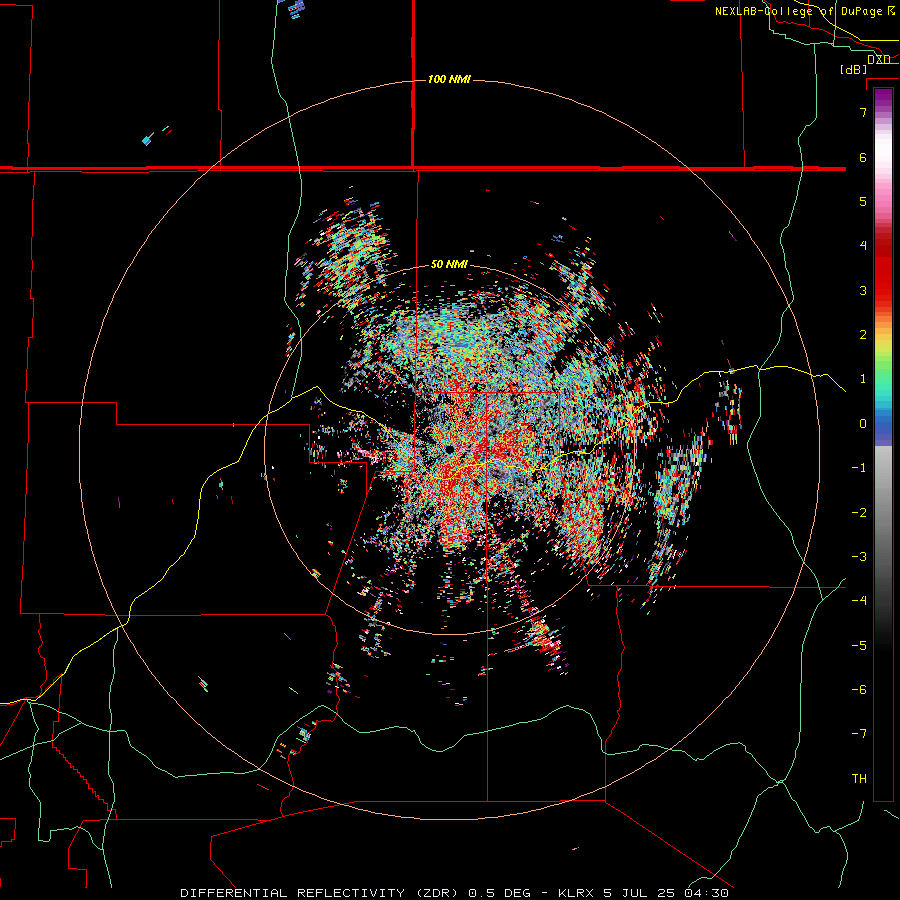This screenshot has width=900, height=900.
Task: Click the DZD product label above the color scale
Action: [878, 59]
